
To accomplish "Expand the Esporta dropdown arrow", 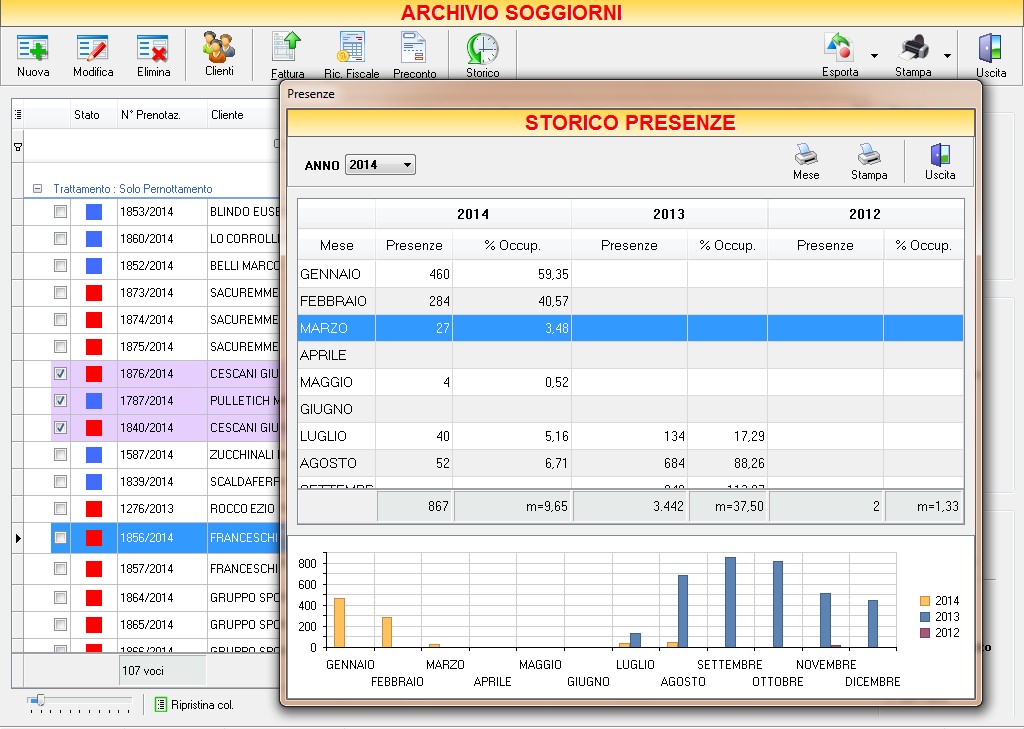I will [874, 56].
